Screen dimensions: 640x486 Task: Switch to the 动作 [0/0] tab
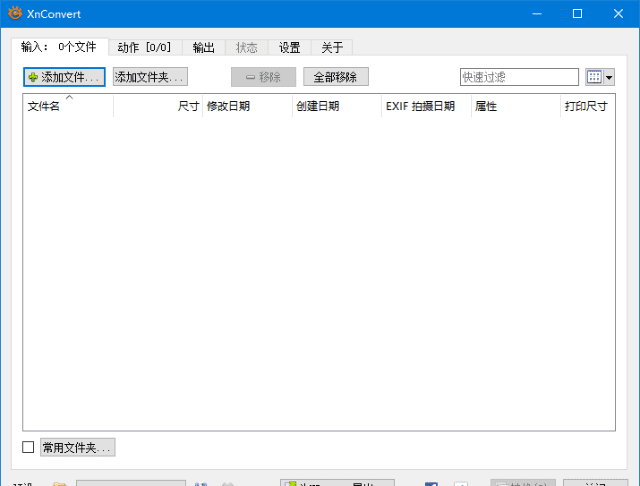pos(144,47)
